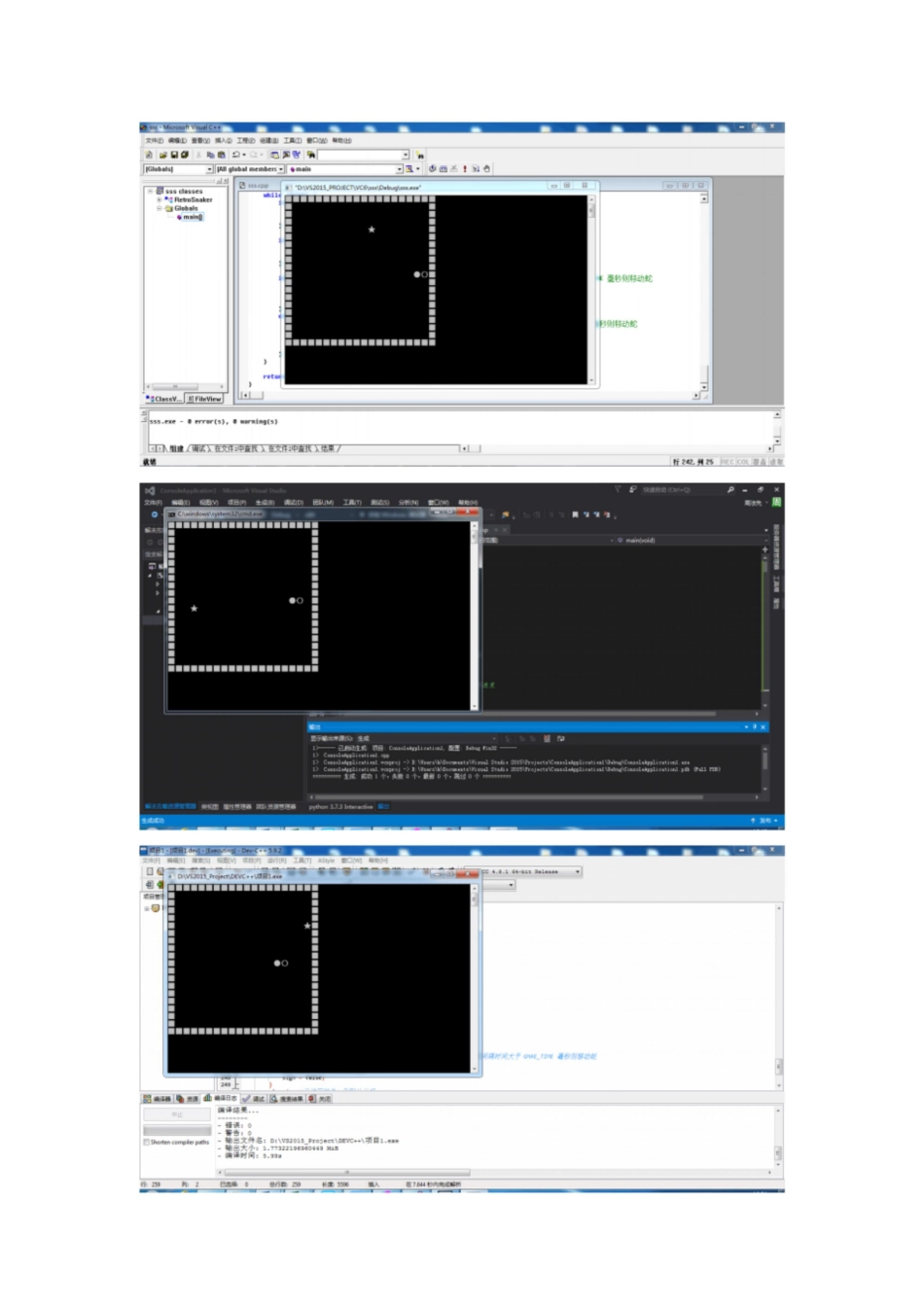This screenshot has height=1307, width=924.
Task: Select 调试 tab in Dev-C++ bottom panel
Action: pos(253,1098)
